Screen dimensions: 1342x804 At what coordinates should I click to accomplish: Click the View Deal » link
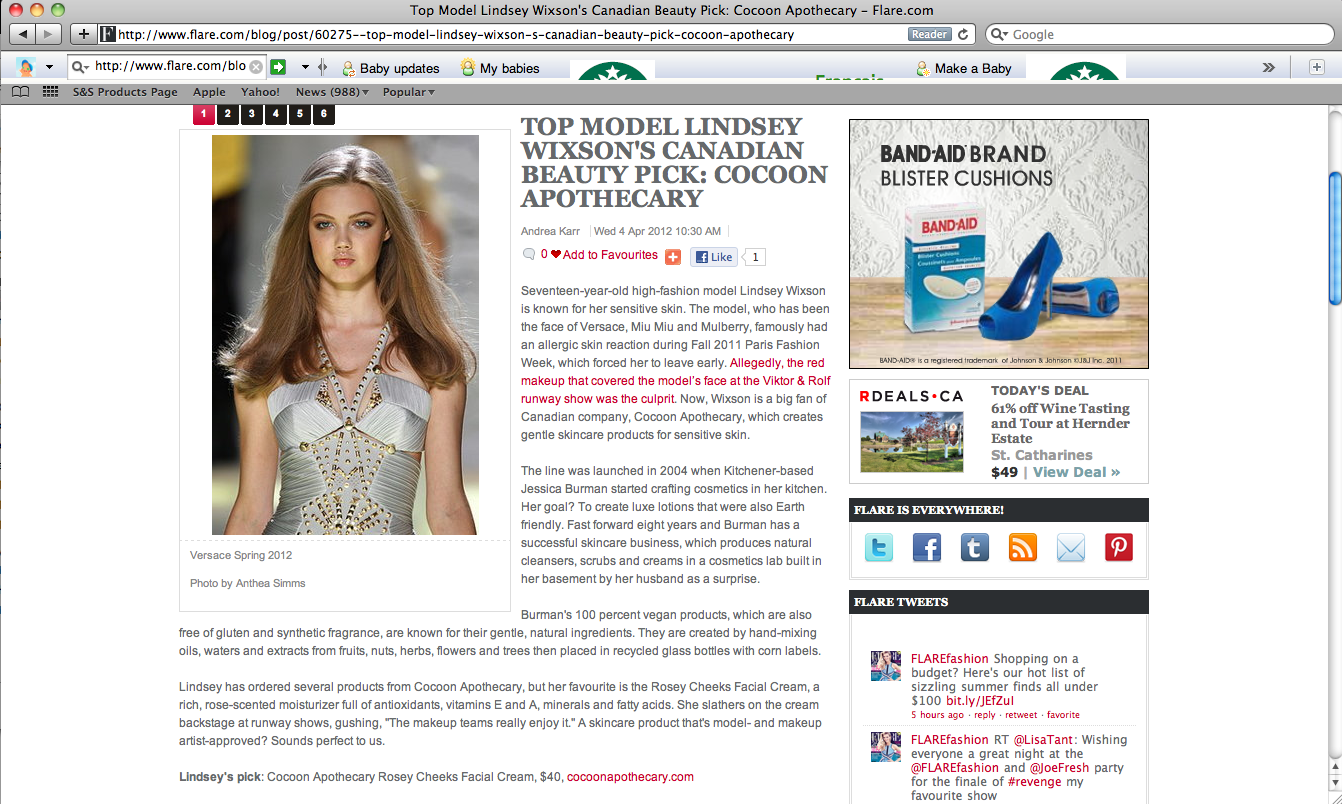point(1076,472)
